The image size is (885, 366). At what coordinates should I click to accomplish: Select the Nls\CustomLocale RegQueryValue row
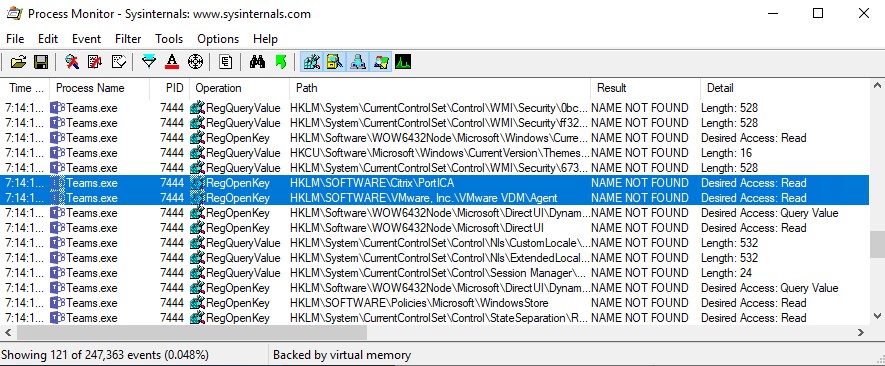[435, 243]
